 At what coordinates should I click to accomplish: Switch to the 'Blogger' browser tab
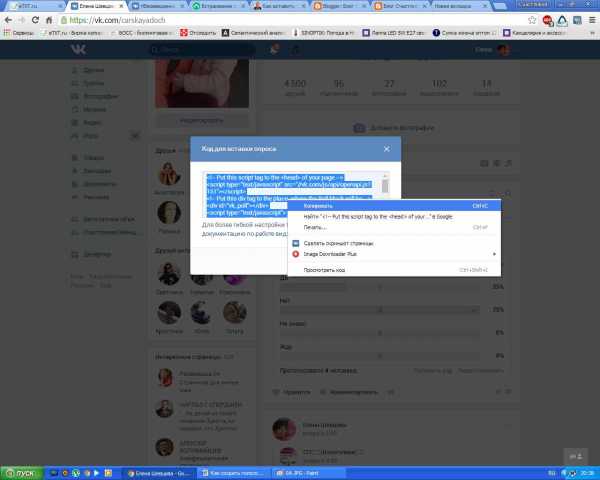tap(341, 6)
